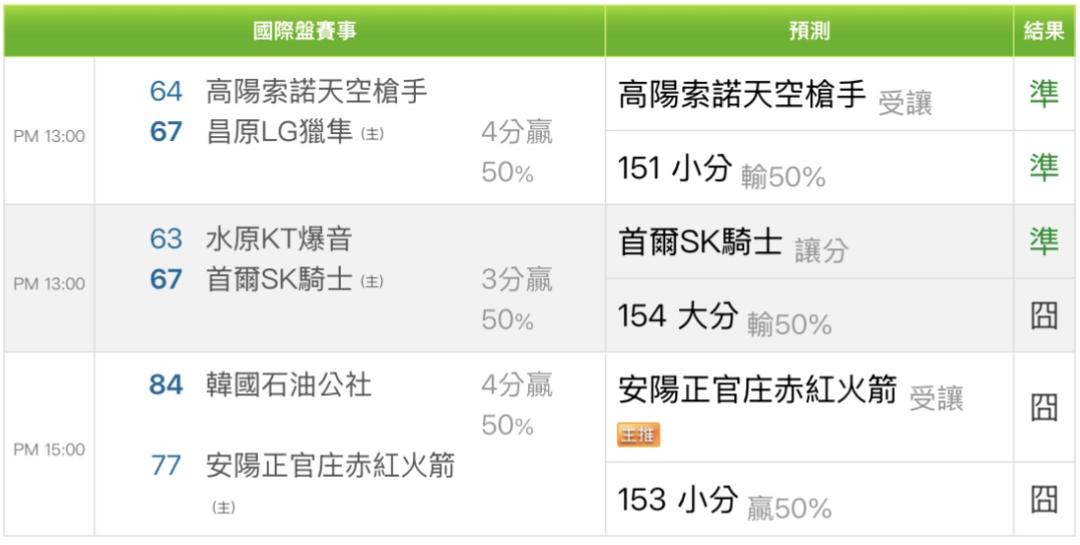1080x545 pixels.
Task: Click the 結果 column header
Action: pos(1044,31)
